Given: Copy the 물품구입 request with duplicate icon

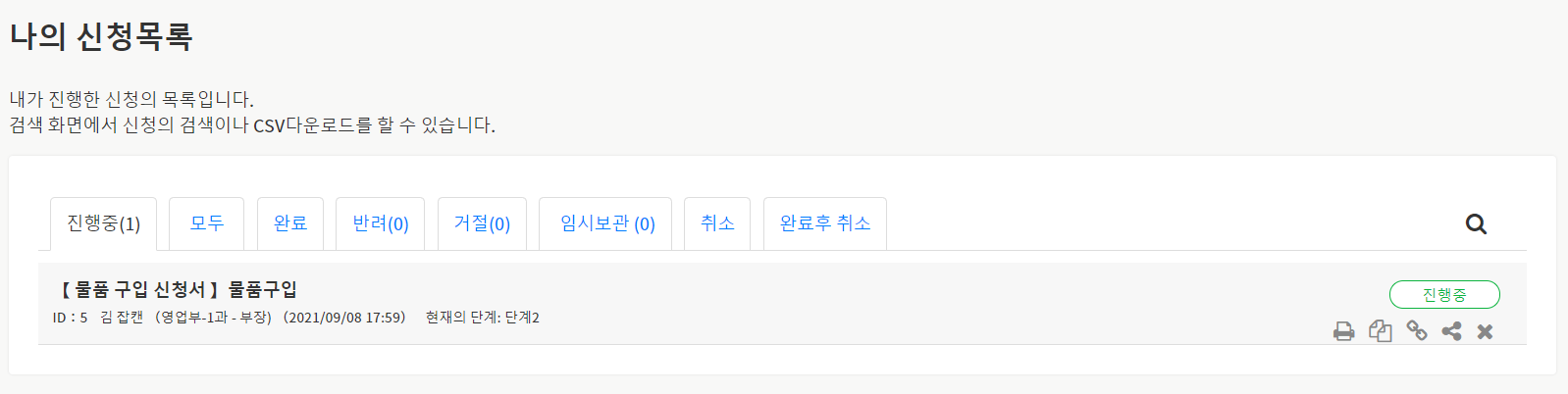Looking at the screenshot, I should 1380,331.
